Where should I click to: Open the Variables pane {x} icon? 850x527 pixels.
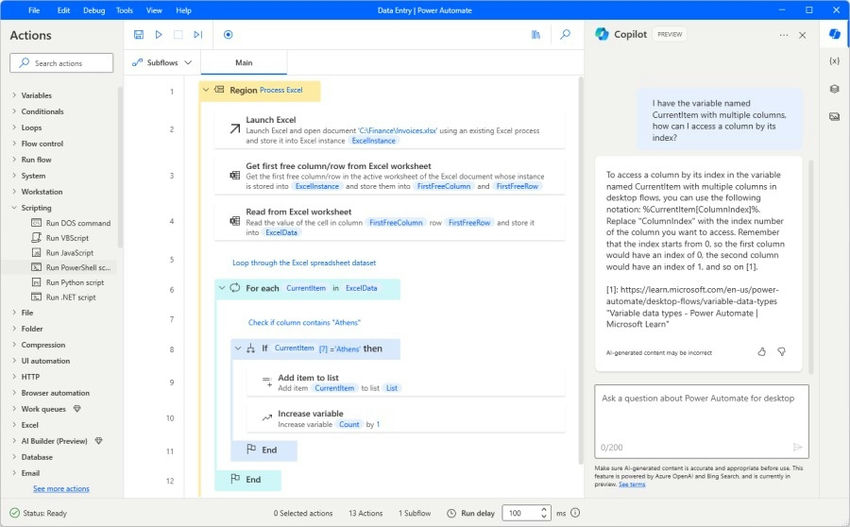pos(835,61)
